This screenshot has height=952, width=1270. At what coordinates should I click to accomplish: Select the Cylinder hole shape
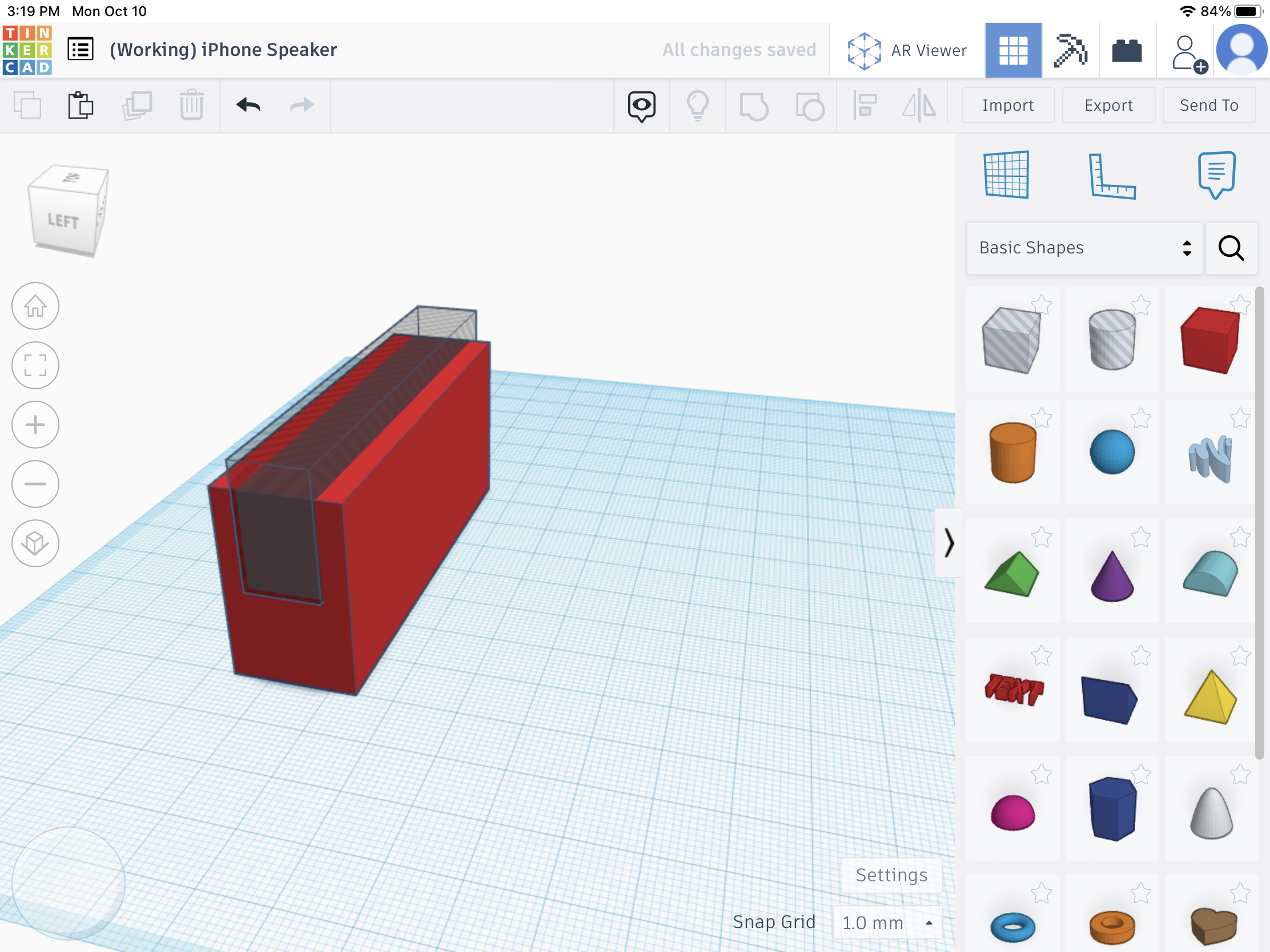click(1112, 340)
